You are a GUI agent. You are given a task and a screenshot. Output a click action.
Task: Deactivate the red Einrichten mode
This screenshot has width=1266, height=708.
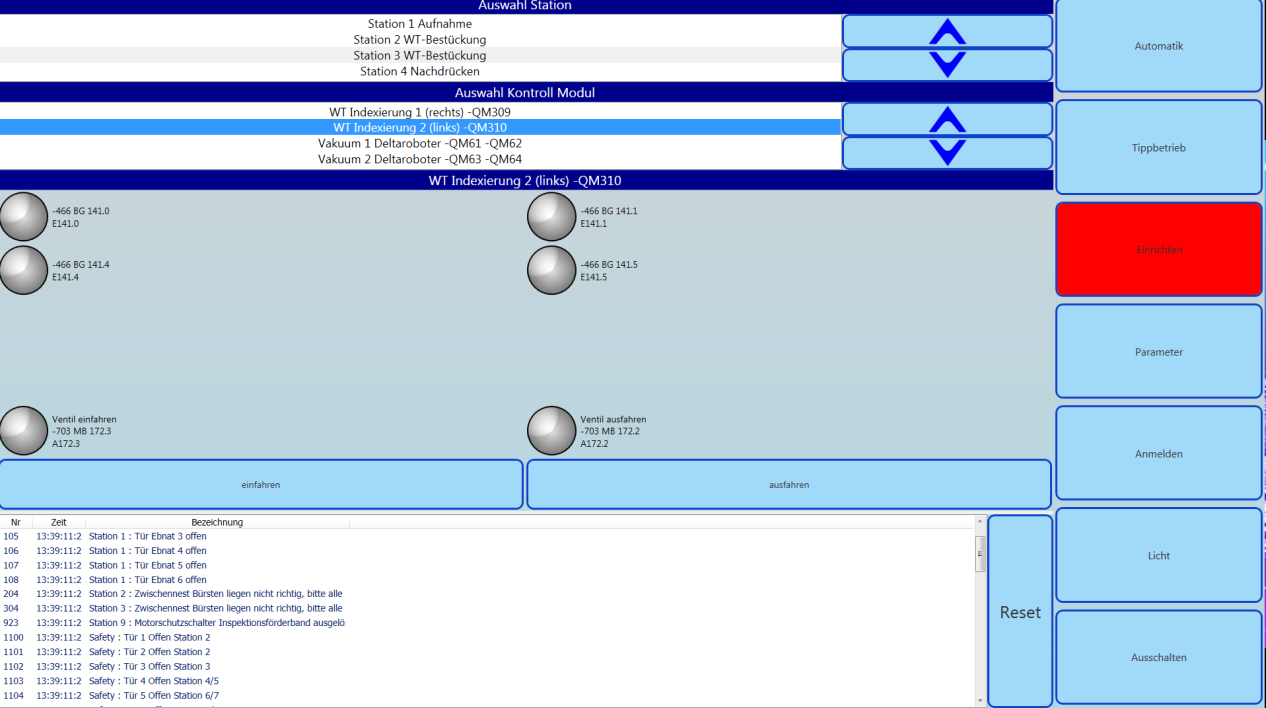tap(1158, 249)
